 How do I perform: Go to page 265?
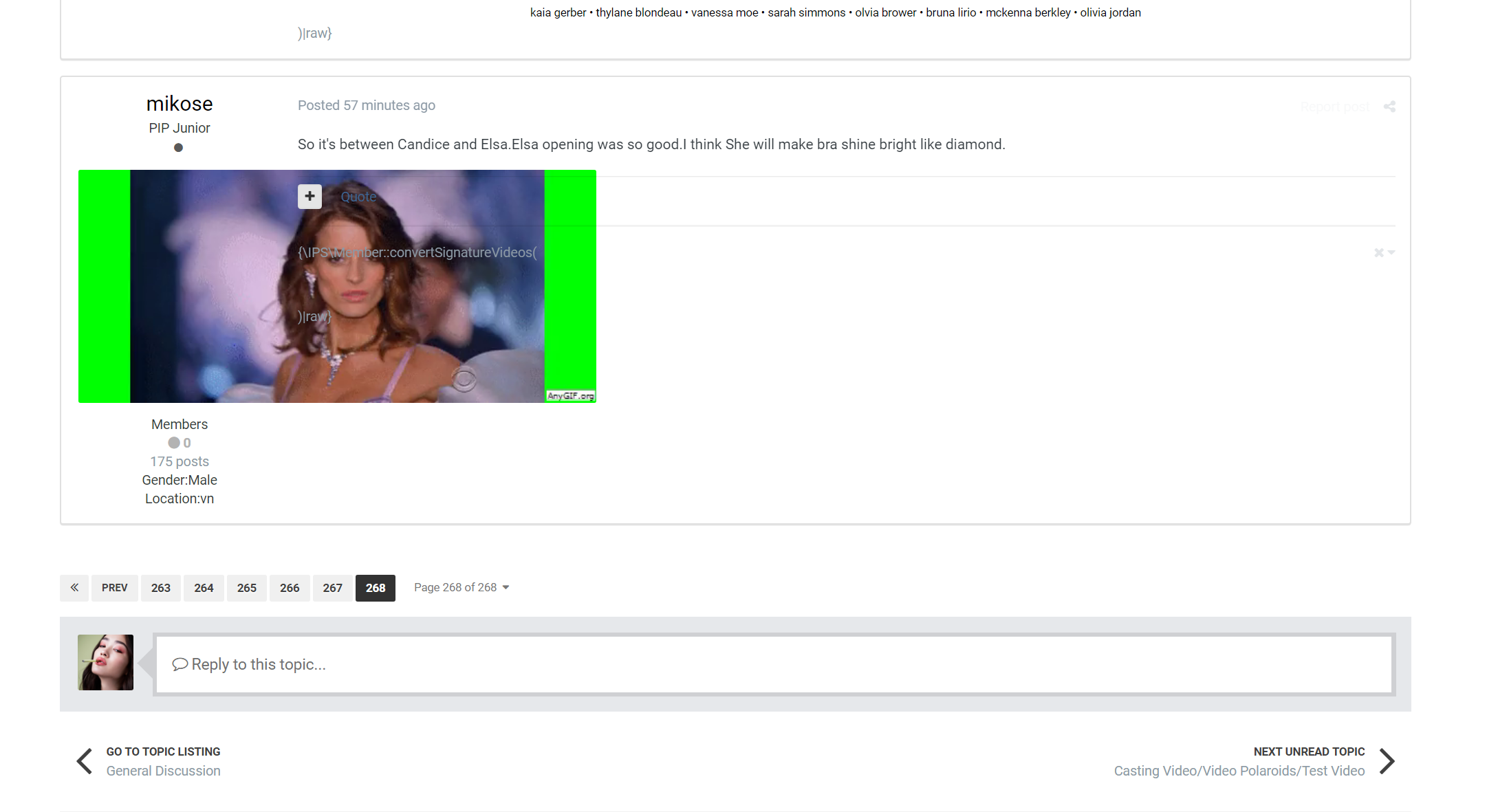point(246,588)
